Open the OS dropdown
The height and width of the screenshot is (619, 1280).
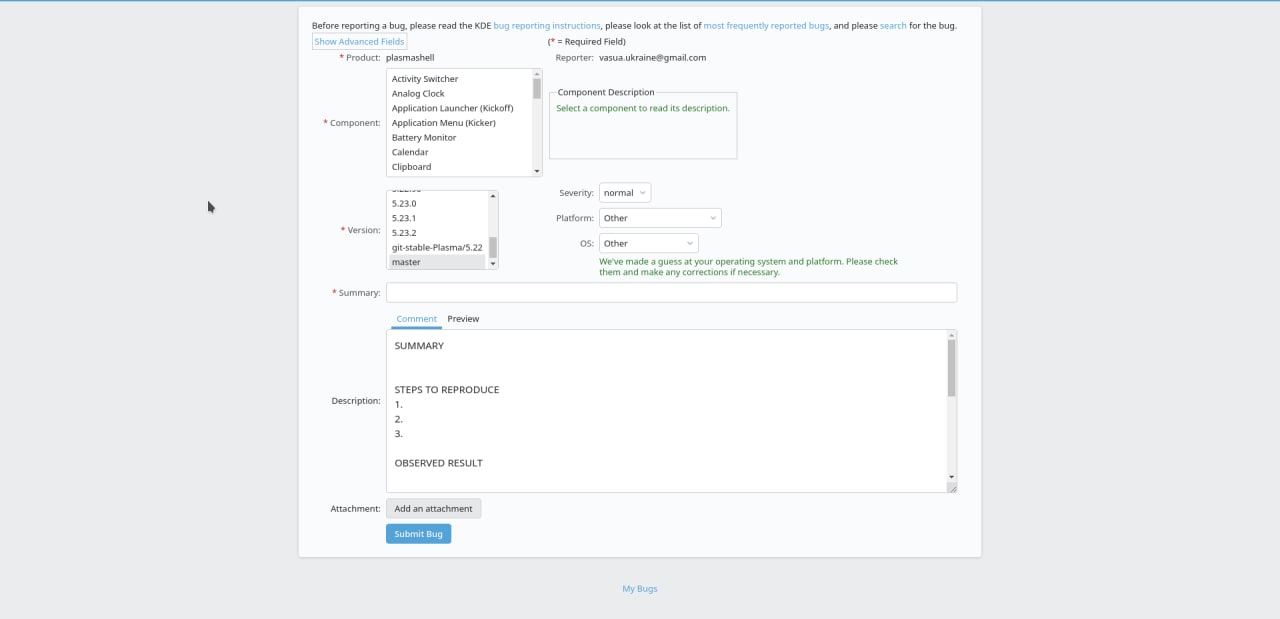click(x=648, y=243)
